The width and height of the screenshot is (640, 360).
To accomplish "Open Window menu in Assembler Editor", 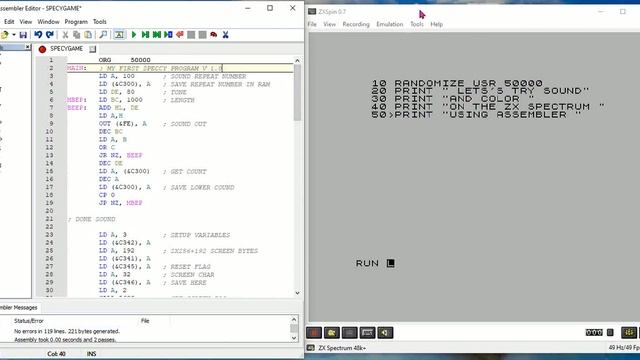I will tap(48, 22).
